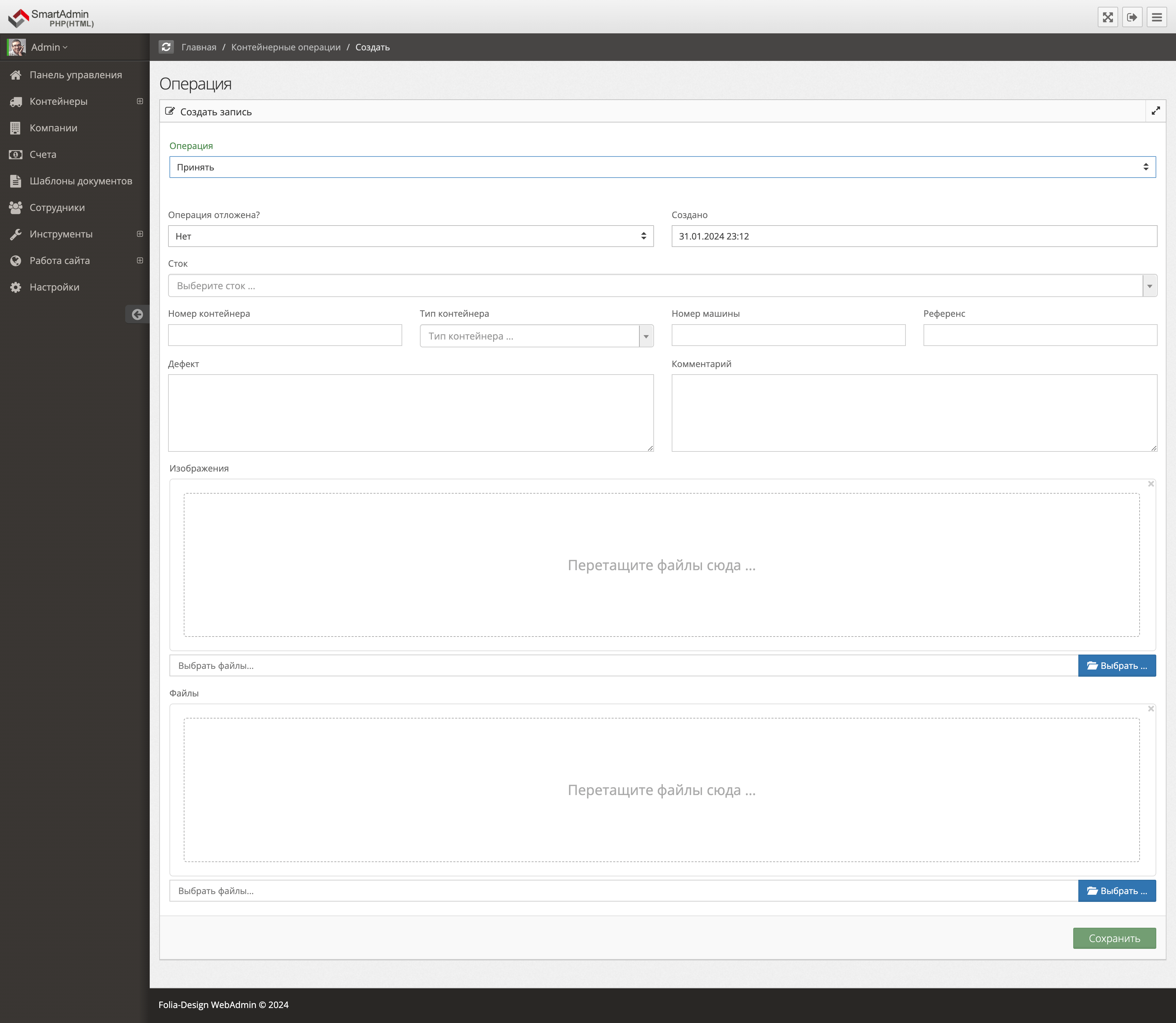The image size is (1176, 1023).
Task: Open the Операция отложена dropdown
Action: 410,236
